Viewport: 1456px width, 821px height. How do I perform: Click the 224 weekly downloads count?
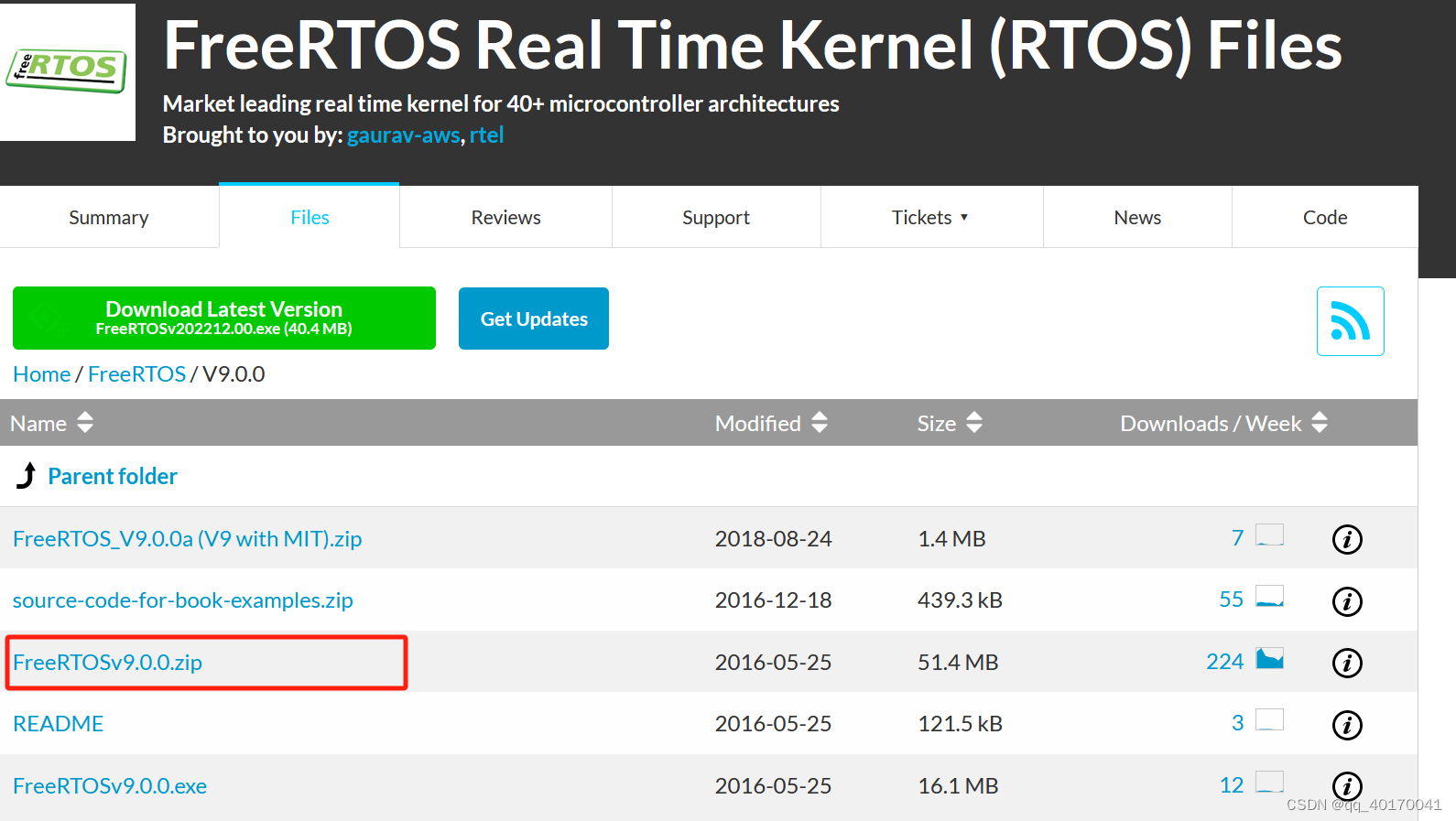[x=1225, y=662]
